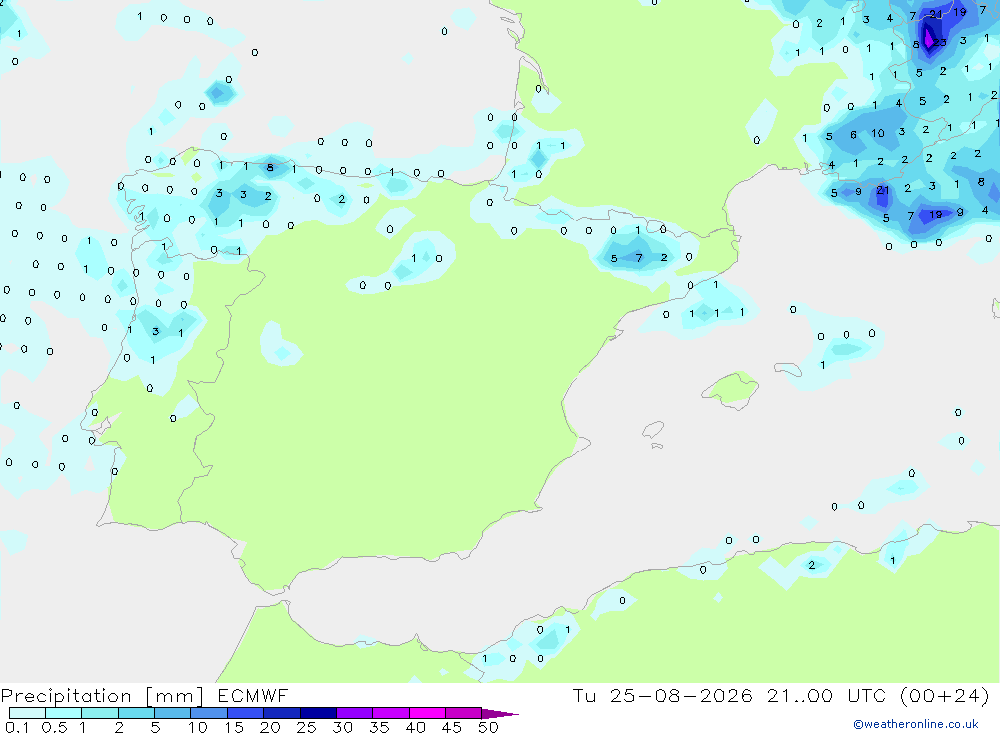Click the '(00+24)' forecast offset label
The height and width of the screenshot is (733, 1000).
coord(945,695)
